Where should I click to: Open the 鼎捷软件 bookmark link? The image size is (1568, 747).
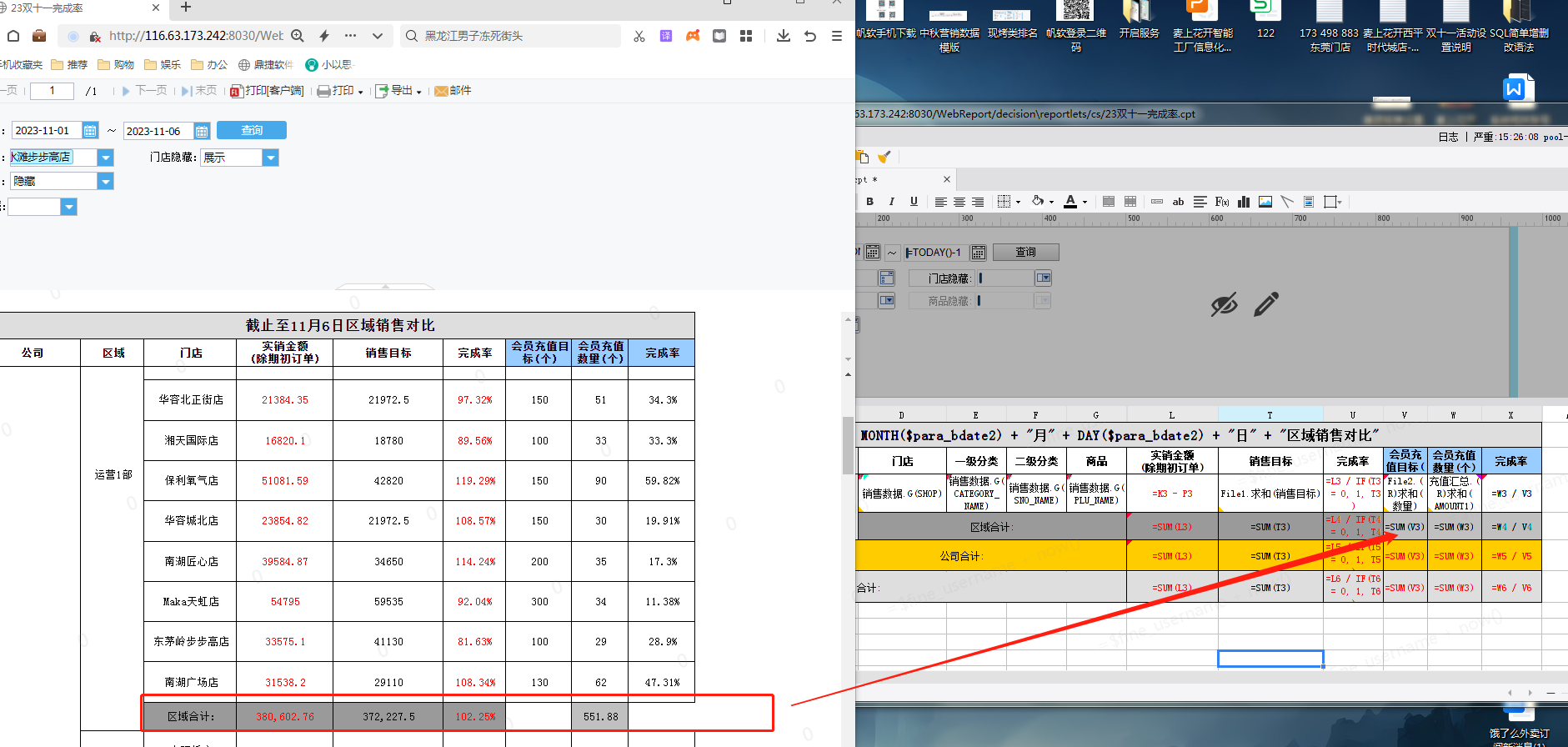(266, 64)
